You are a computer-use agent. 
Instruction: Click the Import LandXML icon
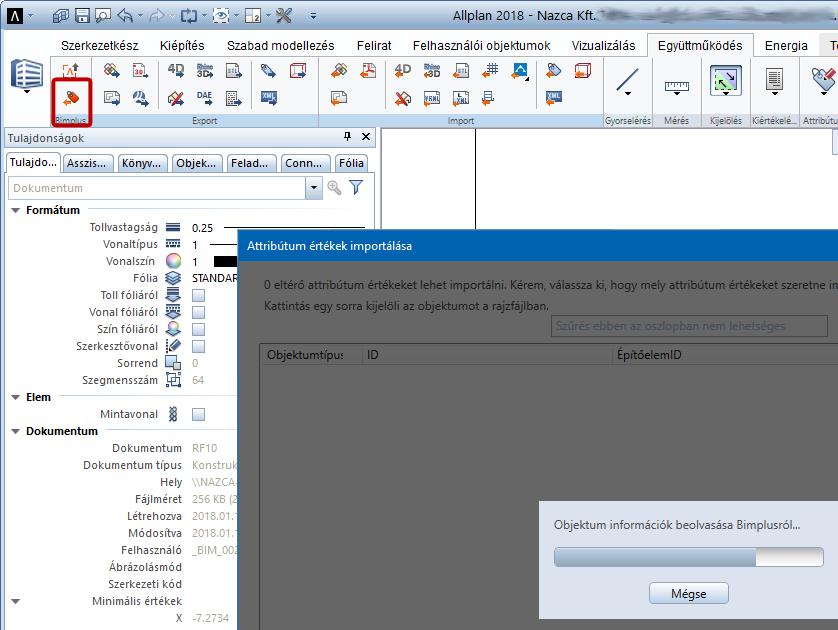point(461,98)
